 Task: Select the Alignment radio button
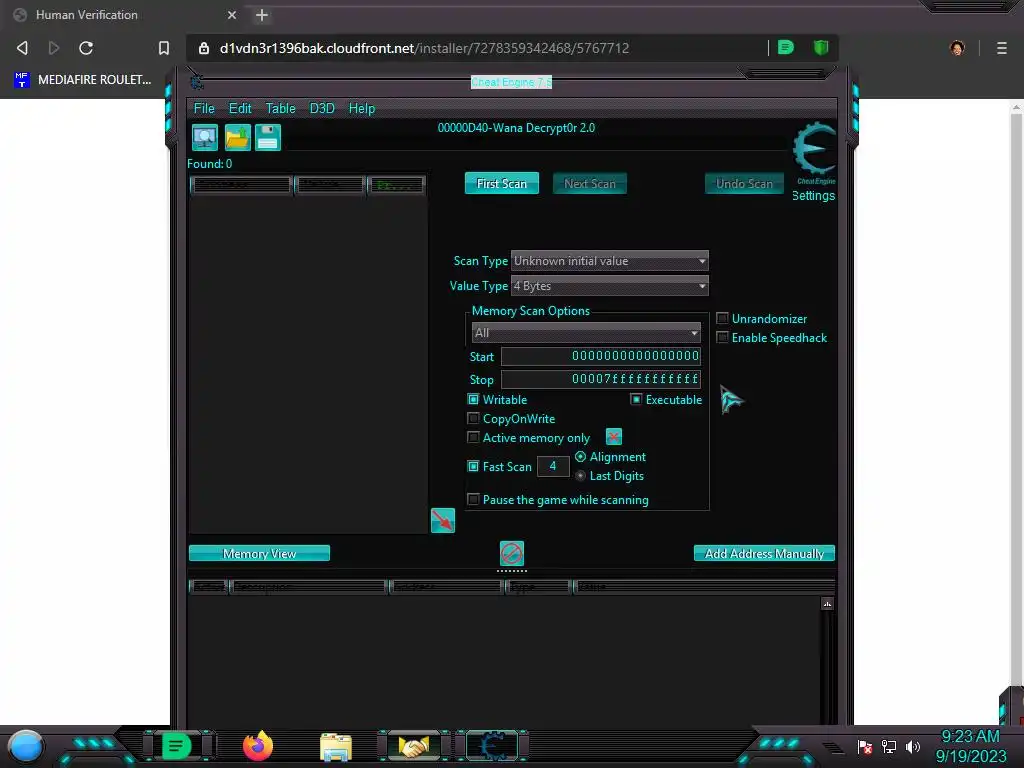tap(581, 456)
